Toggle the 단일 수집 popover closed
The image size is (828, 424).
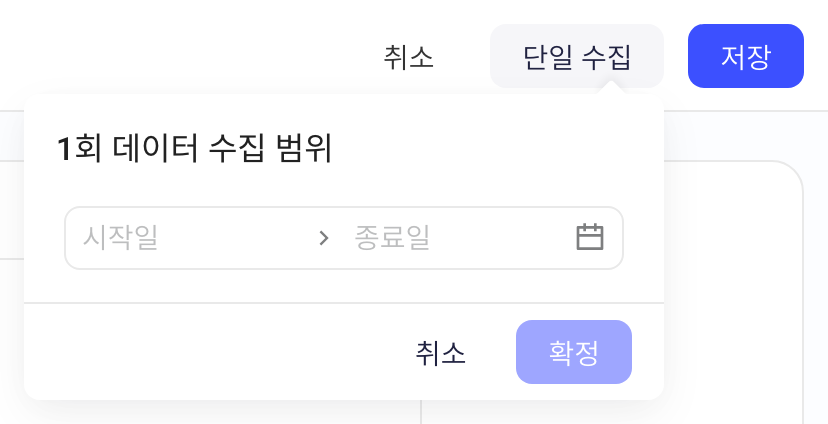click(577, 56)
